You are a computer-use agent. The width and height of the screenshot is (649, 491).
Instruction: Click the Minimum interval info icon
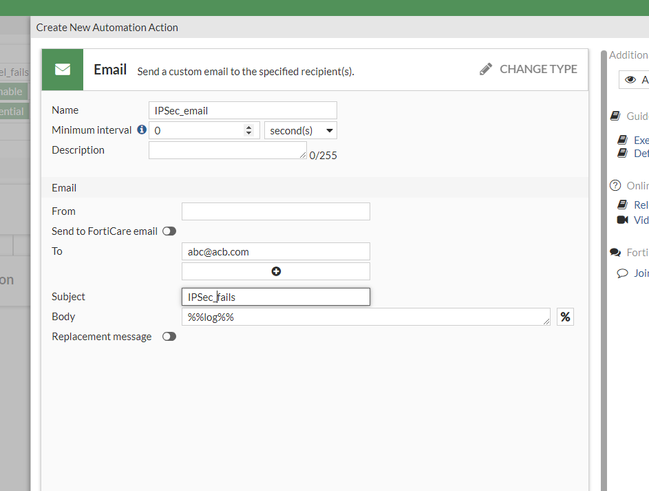click(x=142, y=130)
